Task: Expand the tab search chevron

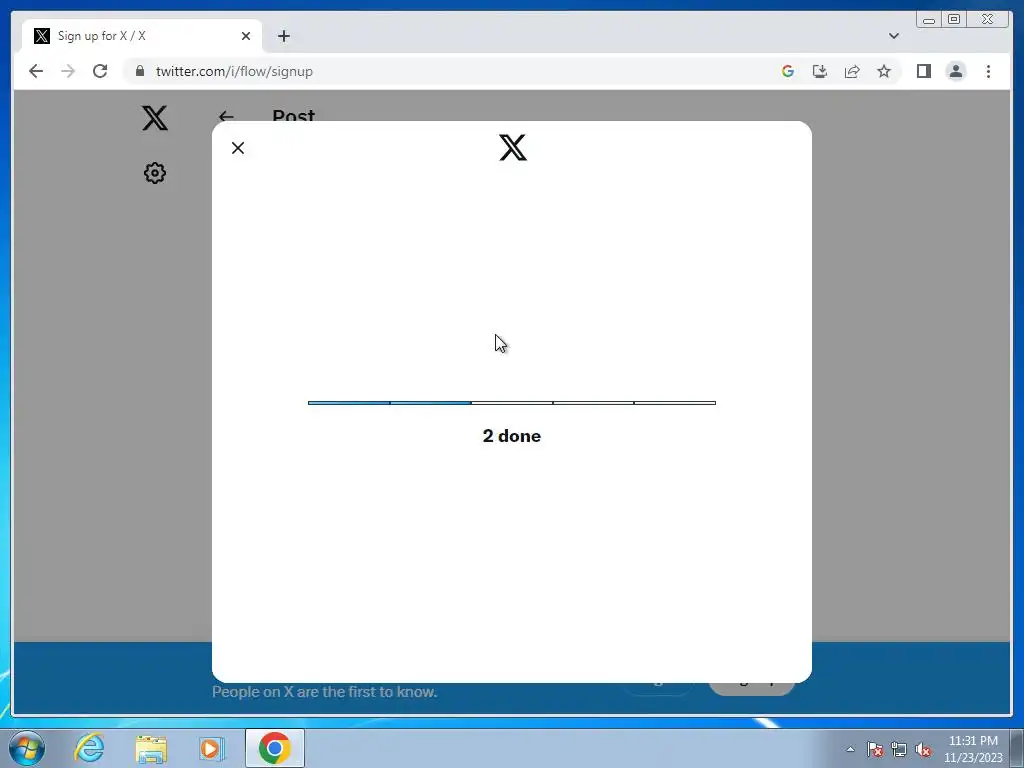Action: 893,36
